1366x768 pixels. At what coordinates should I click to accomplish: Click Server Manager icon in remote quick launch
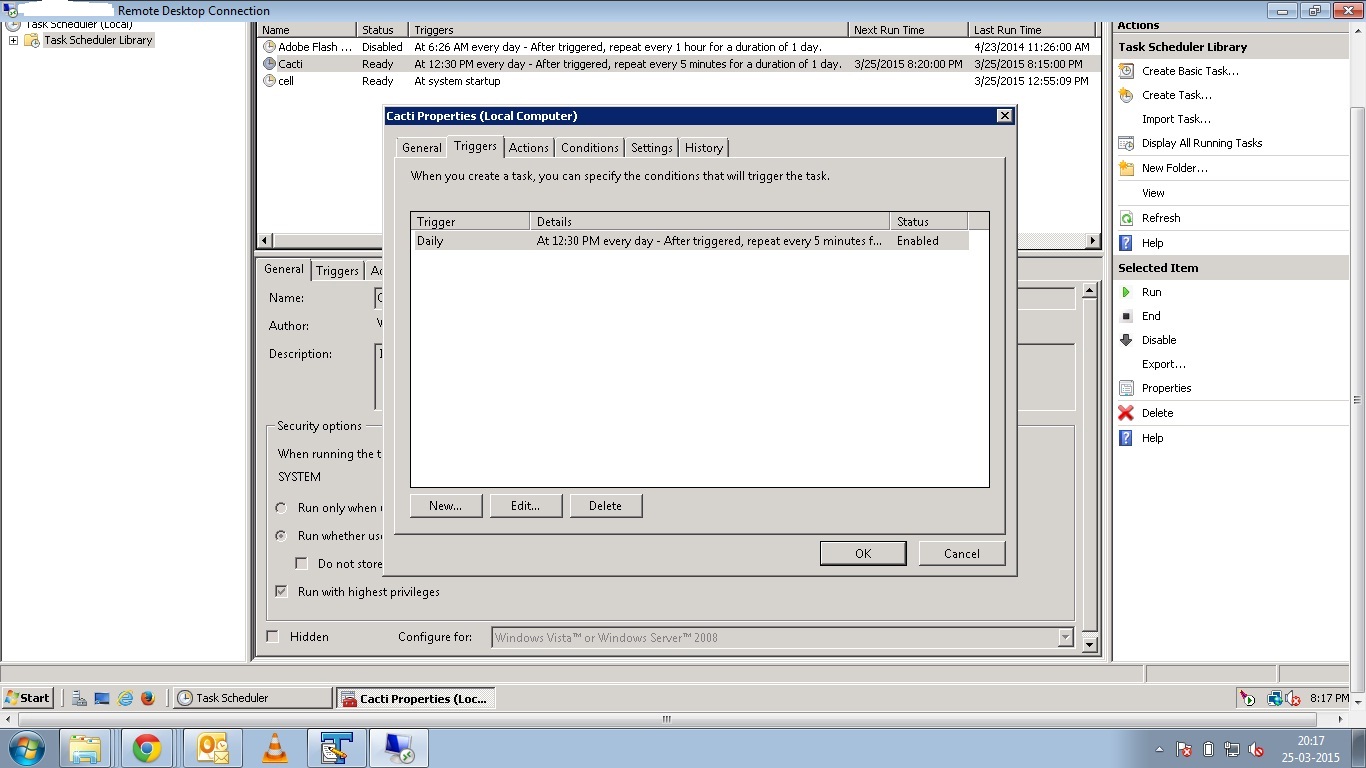pos(79,698)
